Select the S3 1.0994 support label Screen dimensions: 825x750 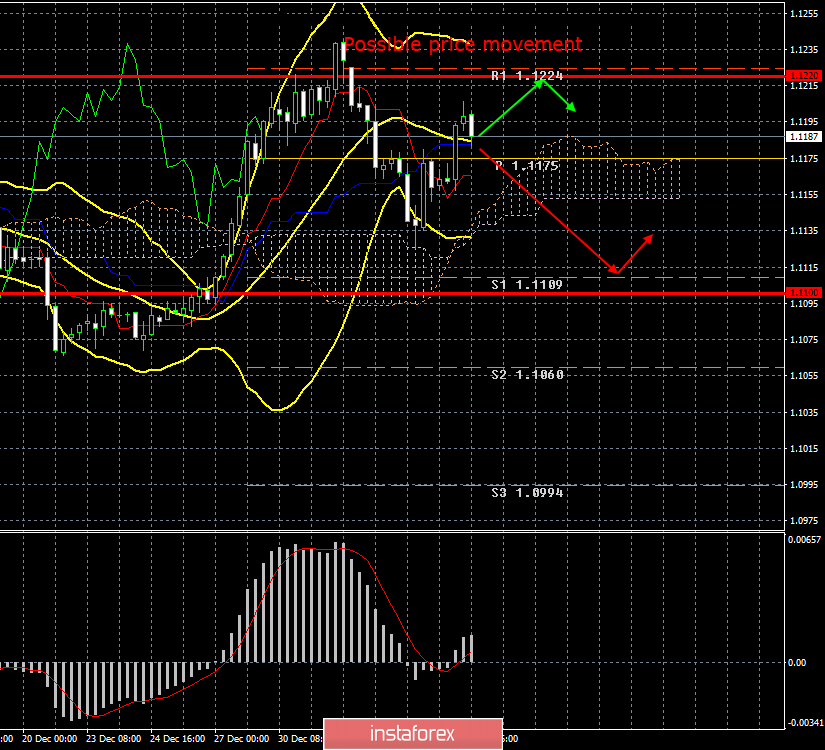pos(527,493)
